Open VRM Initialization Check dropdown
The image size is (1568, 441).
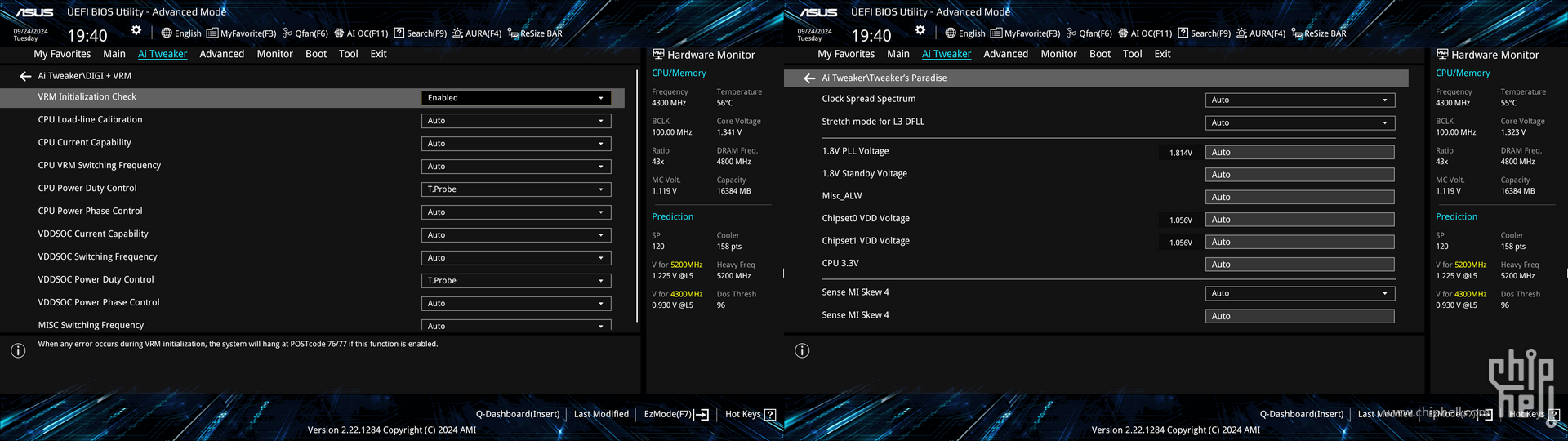pos(516,98)
